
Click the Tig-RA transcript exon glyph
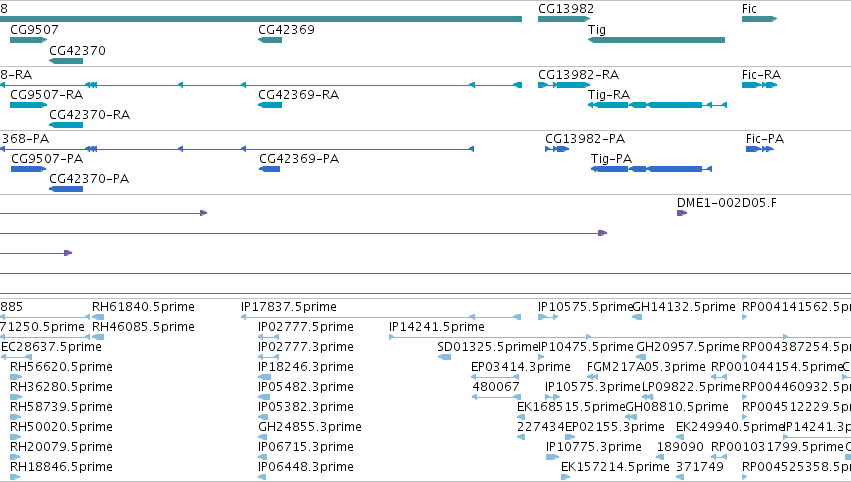click(657, 105)
